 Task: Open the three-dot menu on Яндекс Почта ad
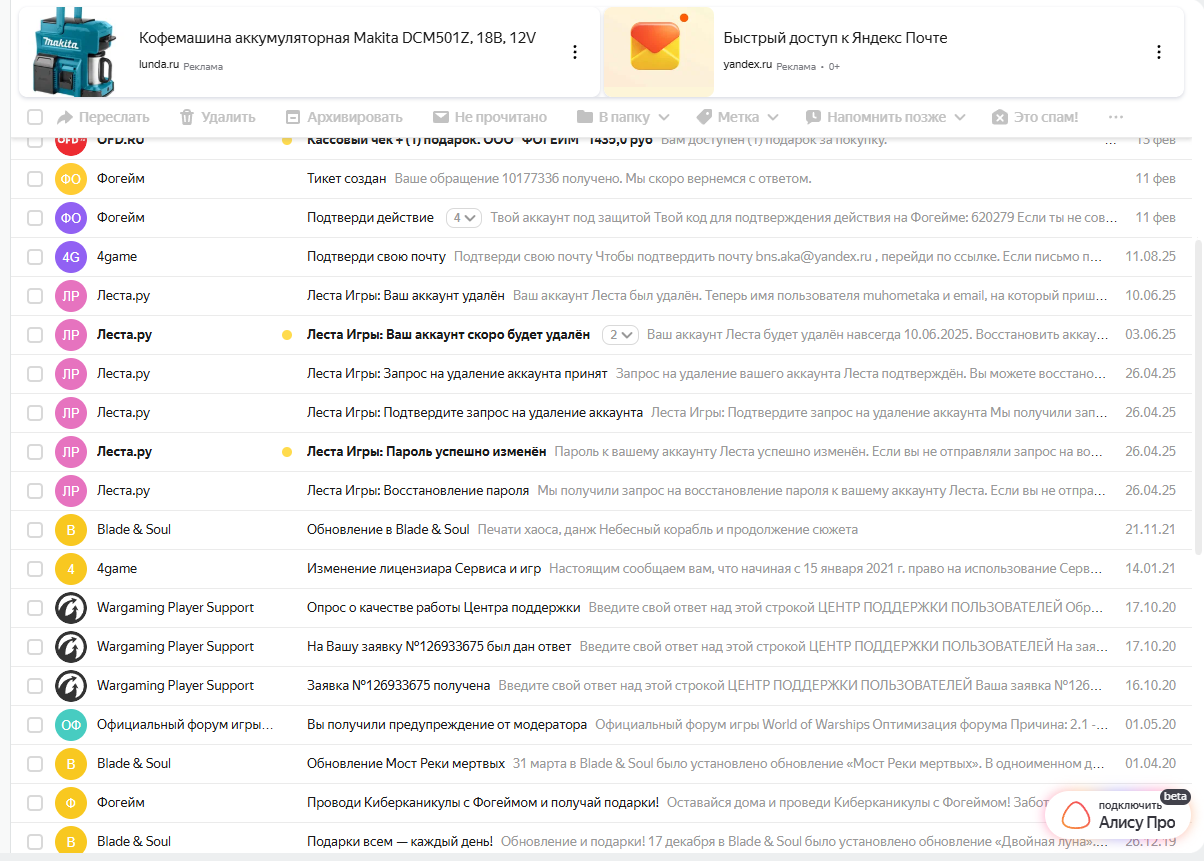1158,52
